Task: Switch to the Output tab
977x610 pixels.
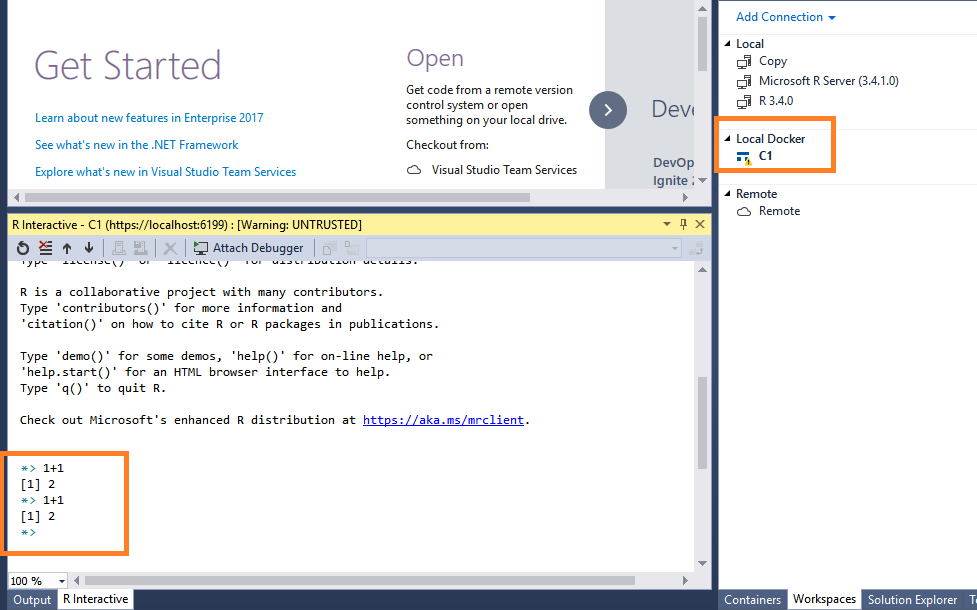Action: coord(31,599)
